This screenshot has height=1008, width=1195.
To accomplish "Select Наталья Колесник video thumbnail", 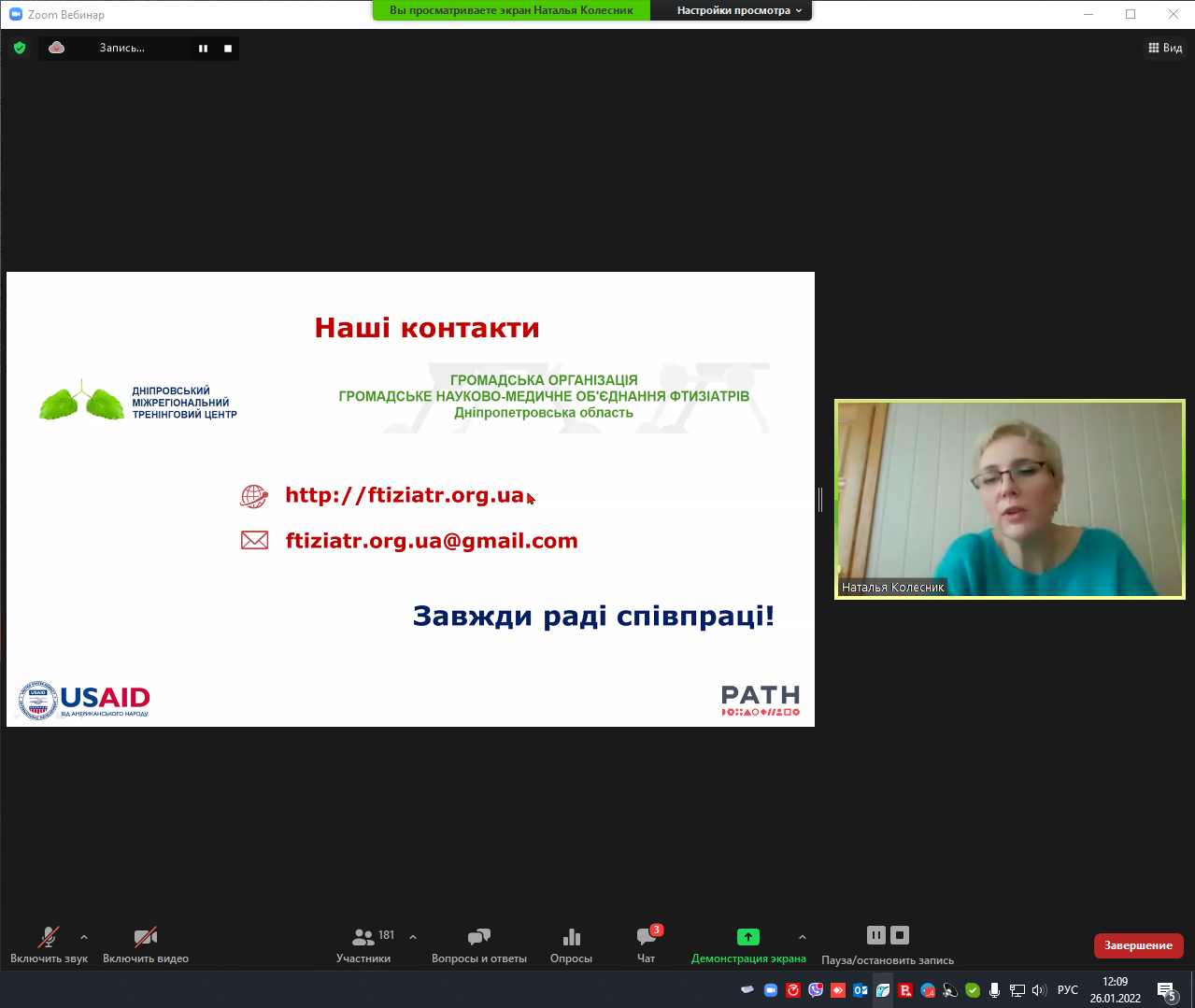I will click(1009, 499).
